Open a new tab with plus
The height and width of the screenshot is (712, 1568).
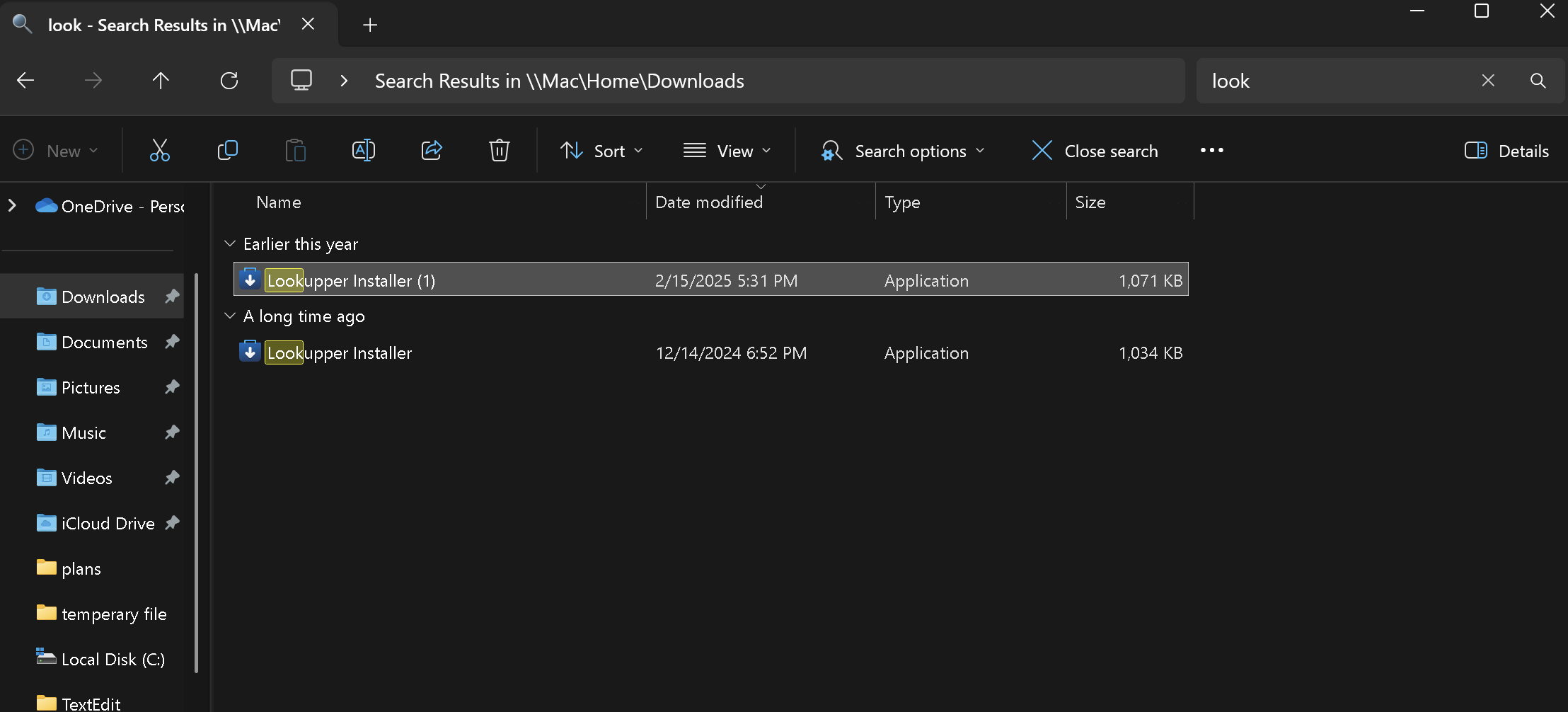coord(370,25)
